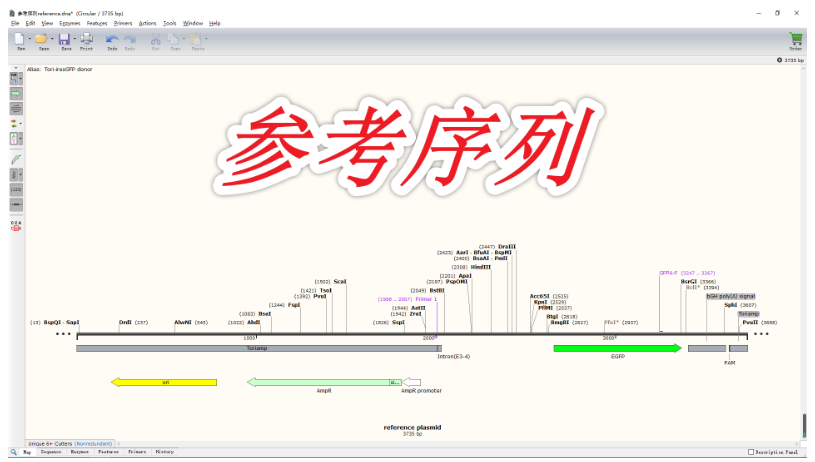Click the Print icon
The height and width of the screenshot is (462, 815).
coord(86,39)
